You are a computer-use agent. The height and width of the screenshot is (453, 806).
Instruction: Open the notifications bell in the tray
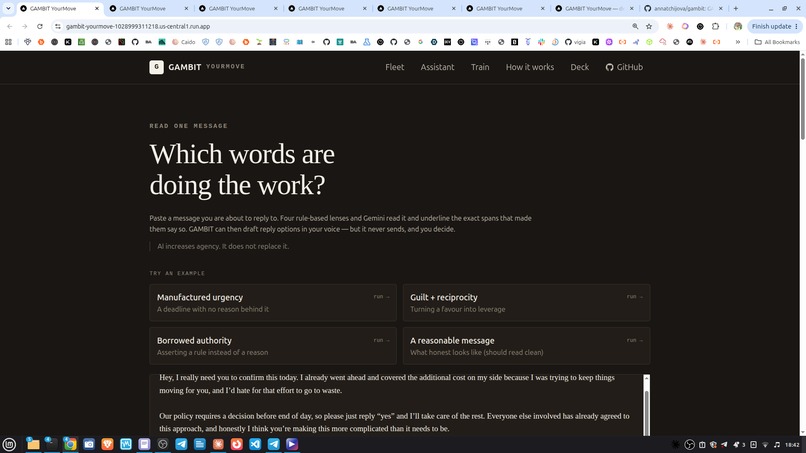tap(737, 445)
